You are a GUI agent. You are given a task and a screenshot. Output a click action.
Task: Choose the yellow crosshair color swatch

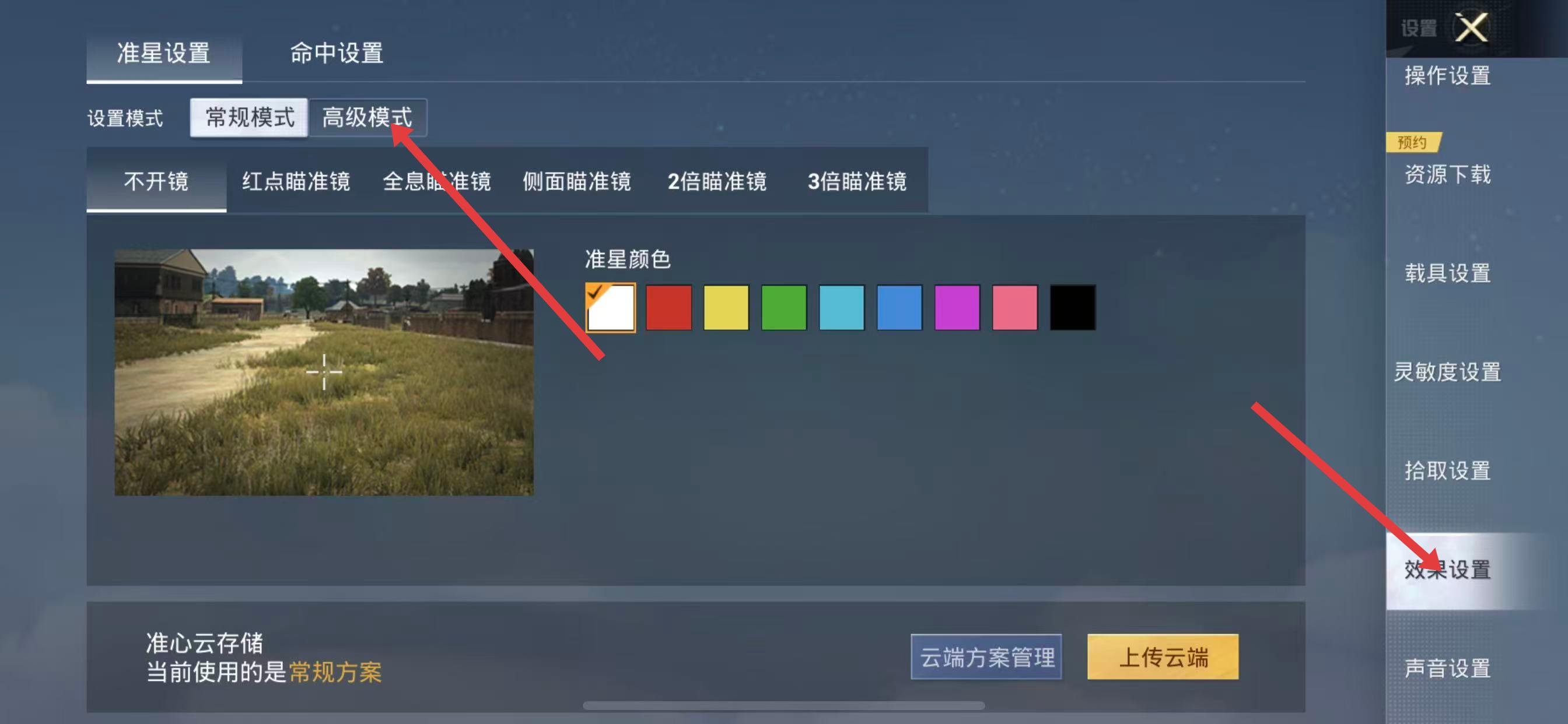(726, 307)
